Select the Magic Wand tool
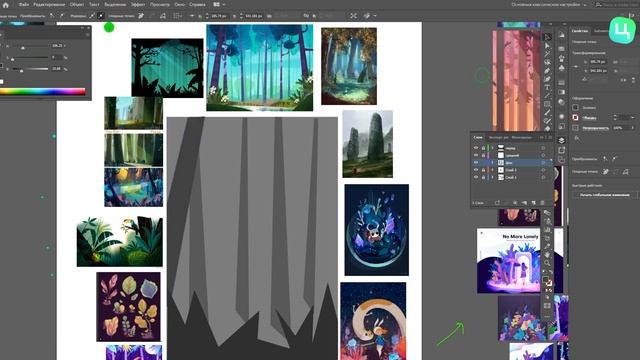Image resolution: width=640 pixels, height=360 pixels. point(547,54)
